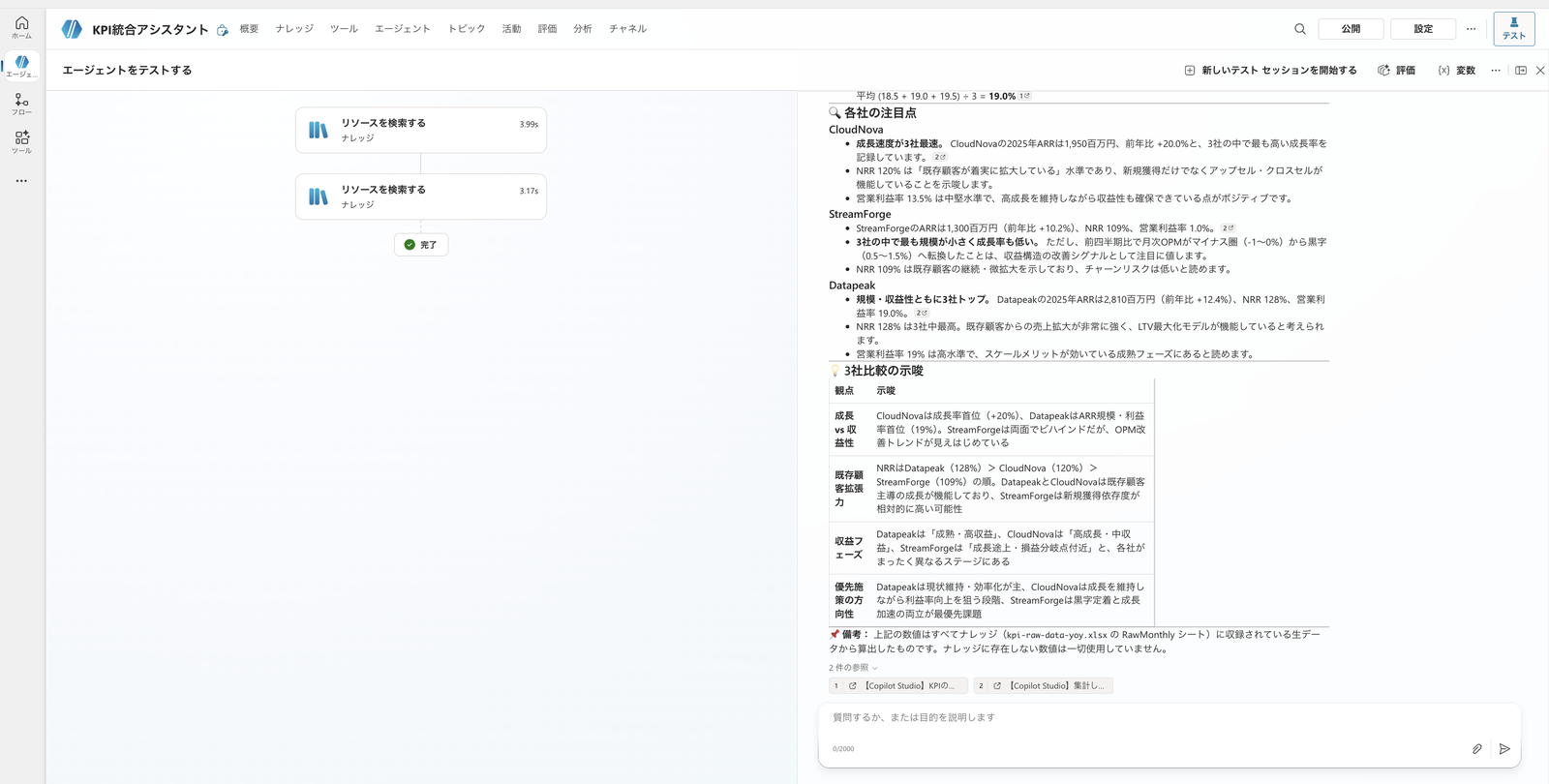This screenshot has width=1549, height=784.
Task: Select the second リソースを検索する node (3.17s)
Action: point(421,196)
